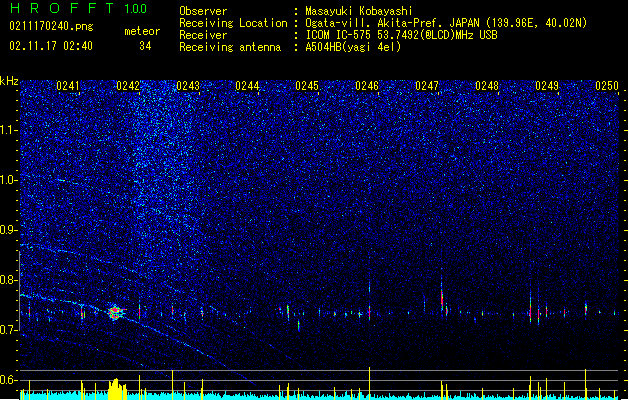Click the Ogata-vill. Akita-Pref. JAPAN location text
629x400 pixels.
(392, 23)
